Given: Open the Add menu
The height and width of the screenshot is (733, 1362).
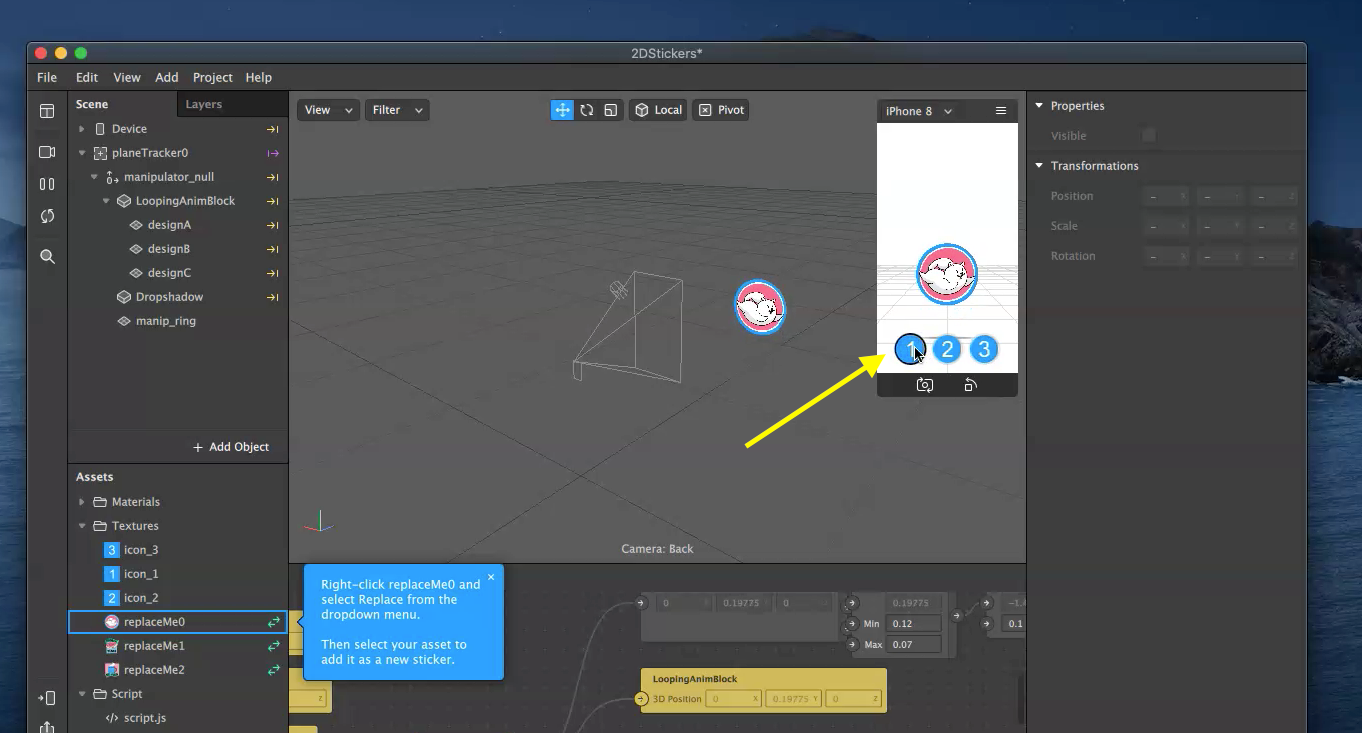Looking at the screenshot, I should click(x=166, y=77).
